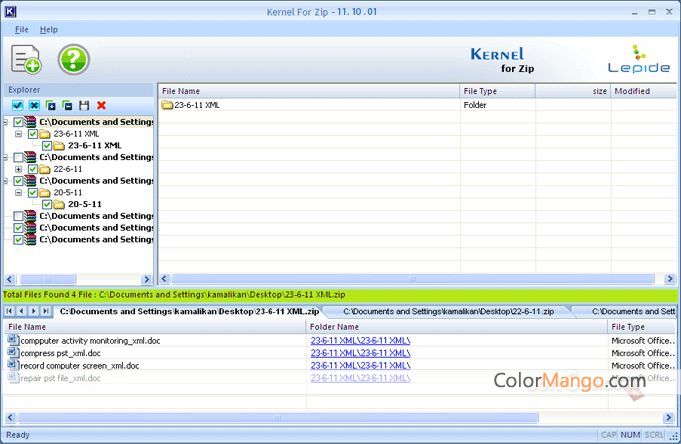Click the Collapse All tree icon
Screen dimensions: 681x444
[67, 105]
